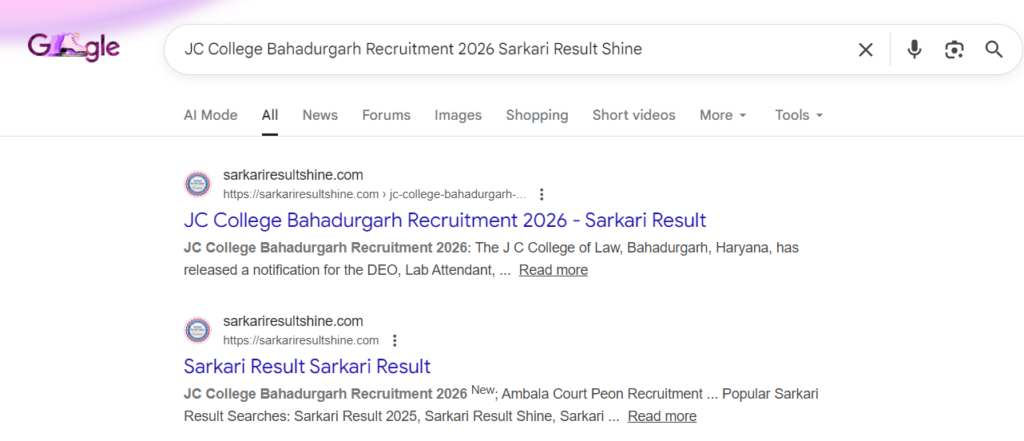
Task: Open three-dot menu for first result
Action: (542, 194)
